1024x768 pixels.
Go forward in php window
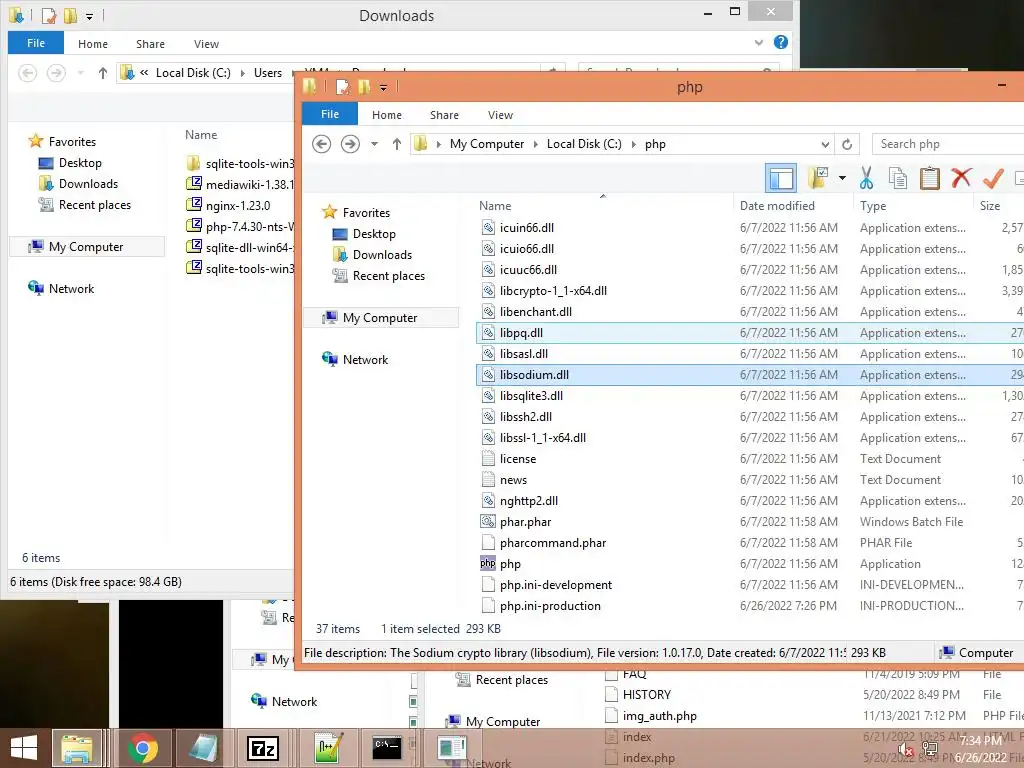pos(350,144)
